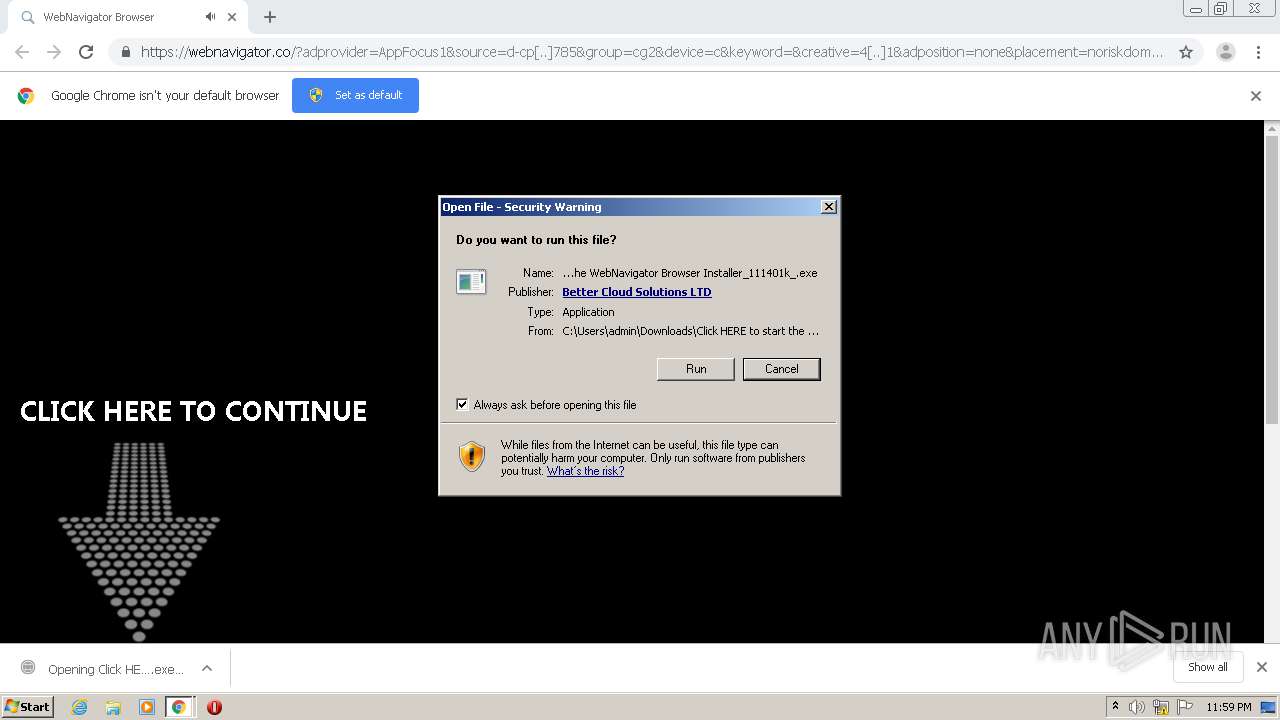Screen dimensions: 1280x720
Task: Click the browser forward arrow
Action: click(54, 52)
